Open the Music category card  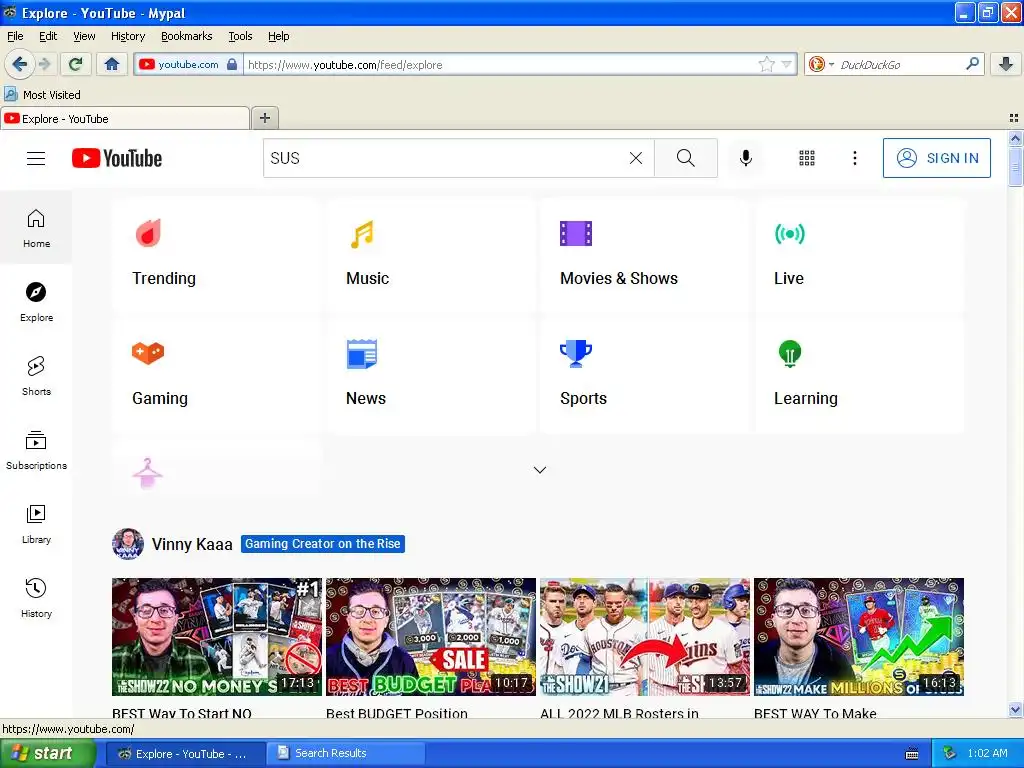tap(431, 254)
